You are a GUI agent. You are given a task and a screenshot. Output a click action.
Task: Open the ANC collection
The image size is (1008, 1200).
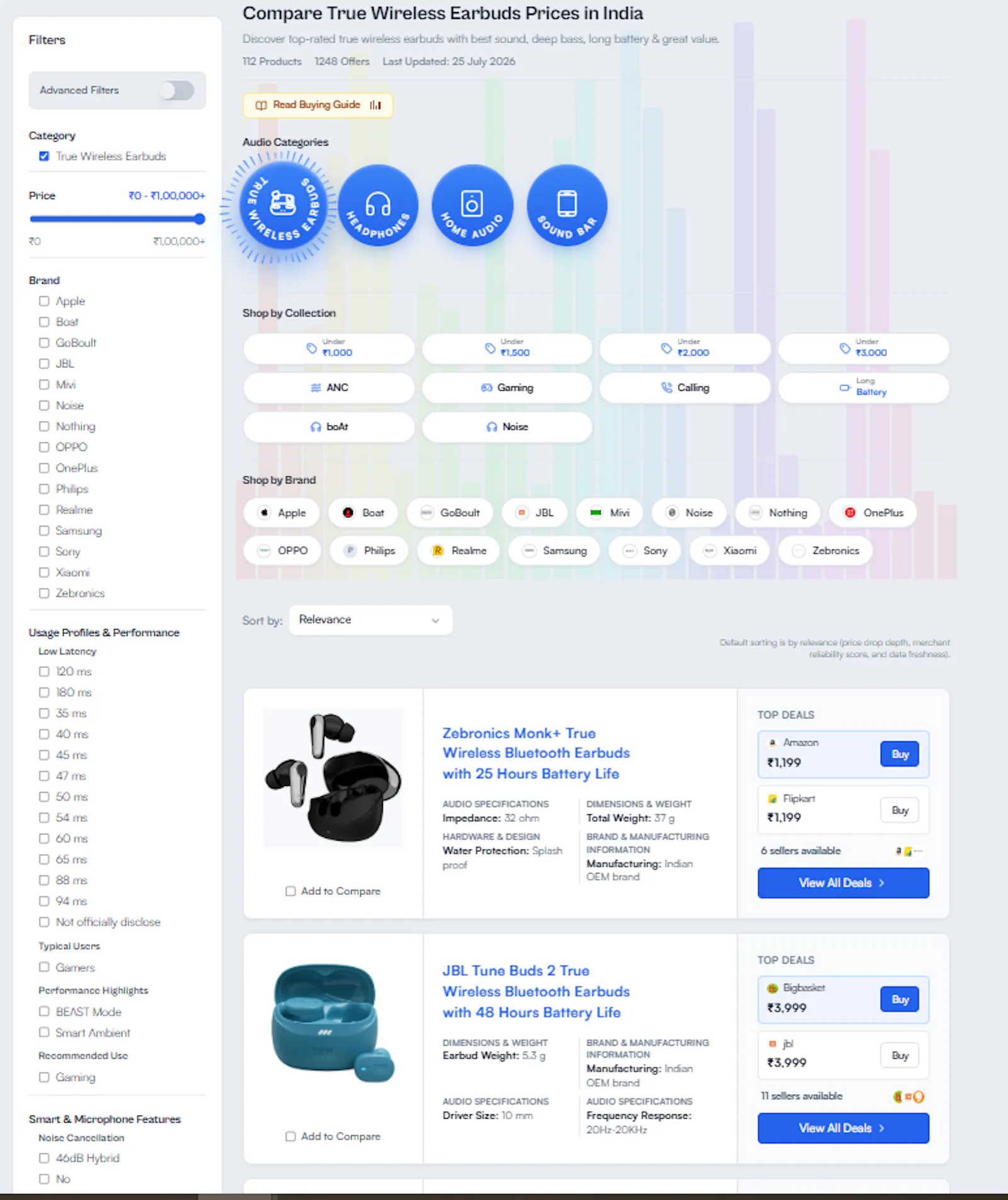coord(329,388)
